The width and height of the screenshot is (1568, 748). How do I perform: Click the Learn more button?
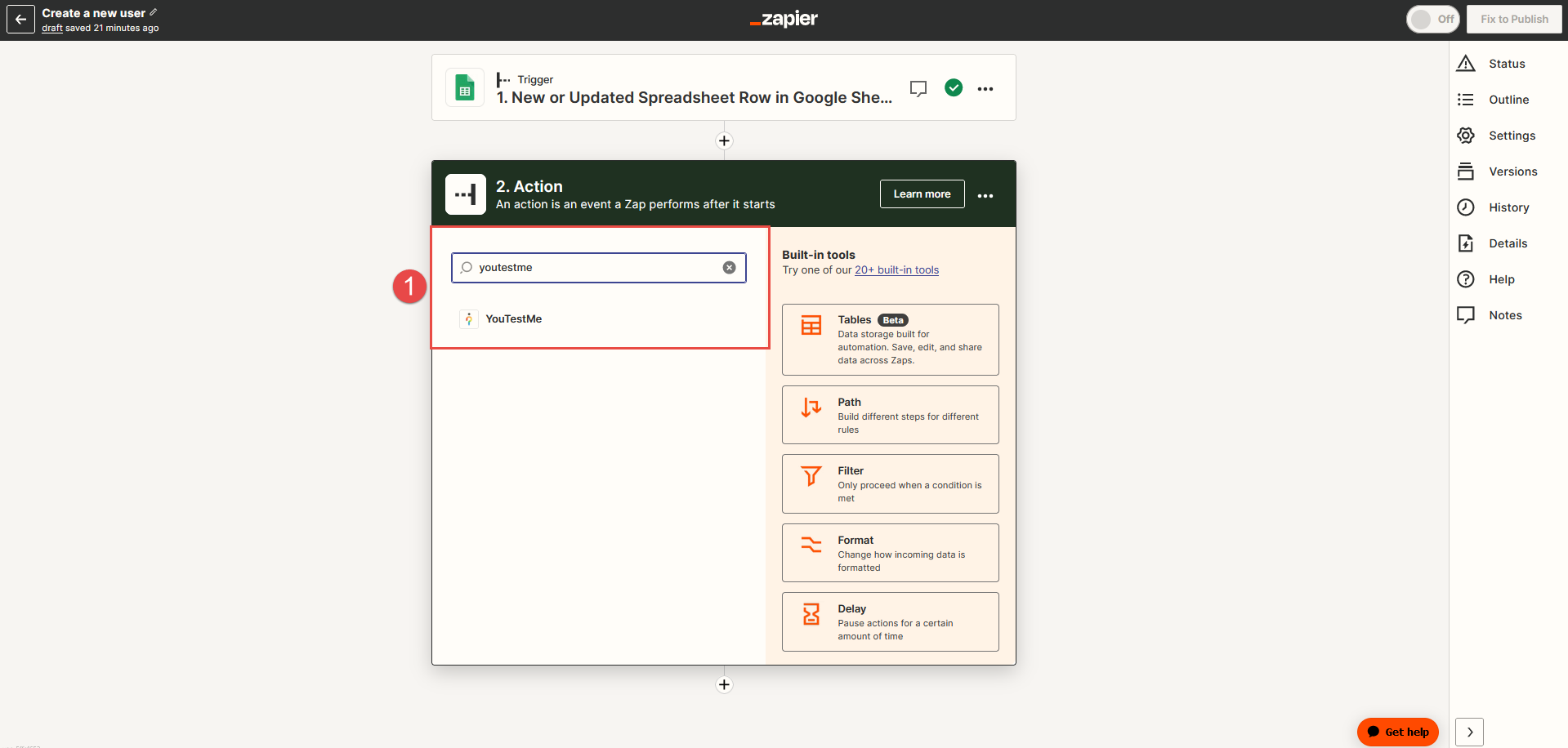click(x=922, y=194)
